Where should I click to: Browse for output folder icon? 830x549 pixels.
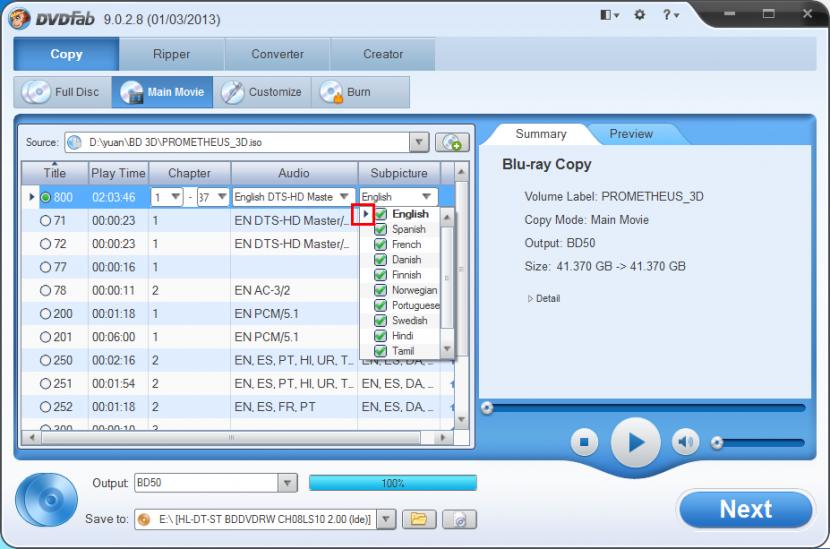(419, 519)
